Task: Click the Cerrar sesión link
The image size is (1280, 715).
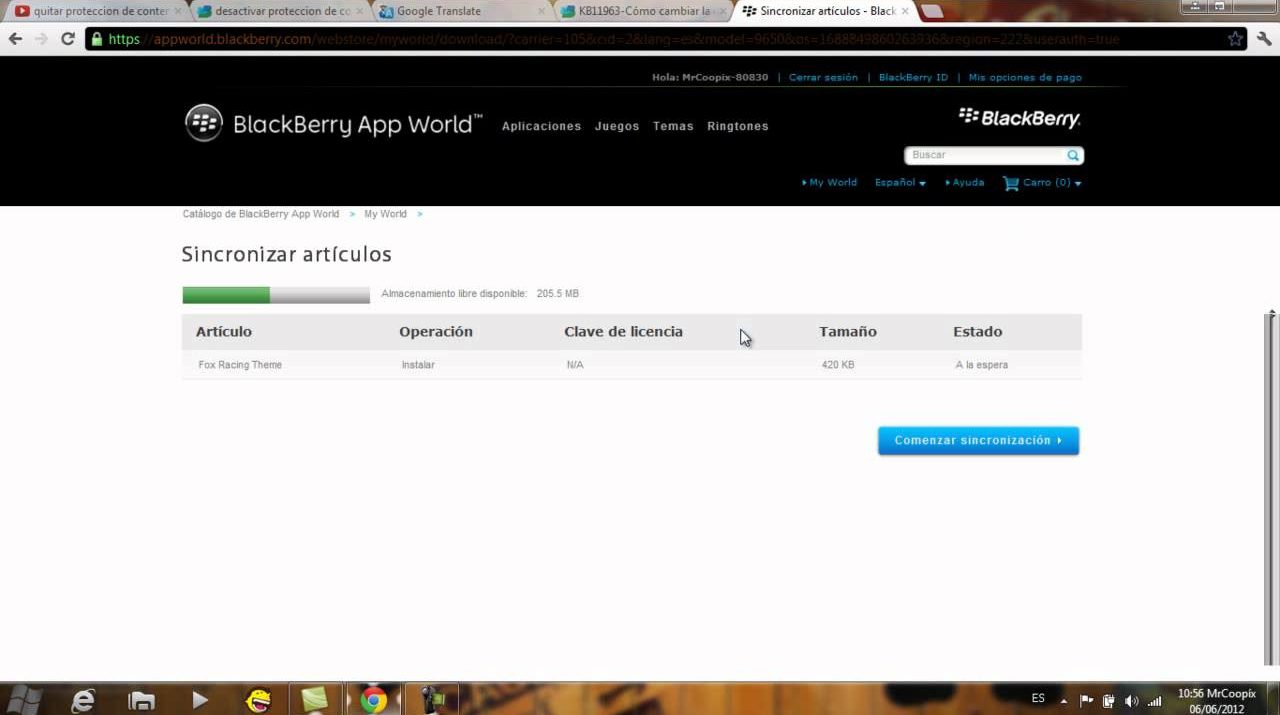Action: [823, 77]
